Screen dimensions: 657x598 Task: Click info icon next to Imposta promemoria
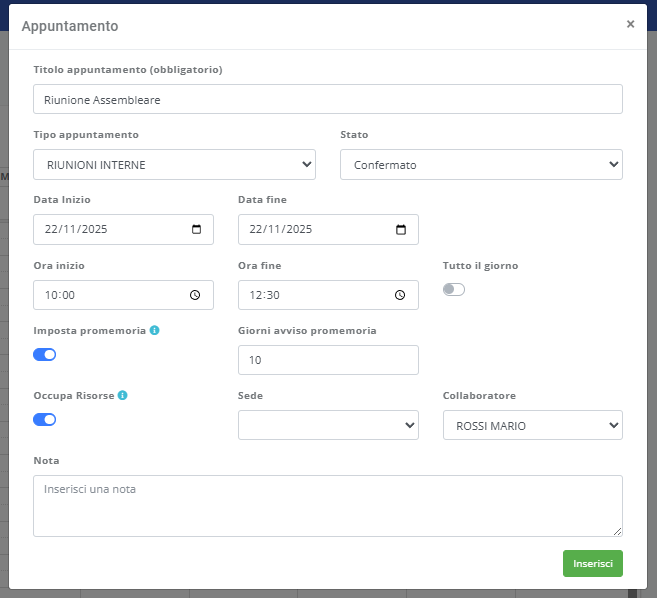[x=155, y=330]
